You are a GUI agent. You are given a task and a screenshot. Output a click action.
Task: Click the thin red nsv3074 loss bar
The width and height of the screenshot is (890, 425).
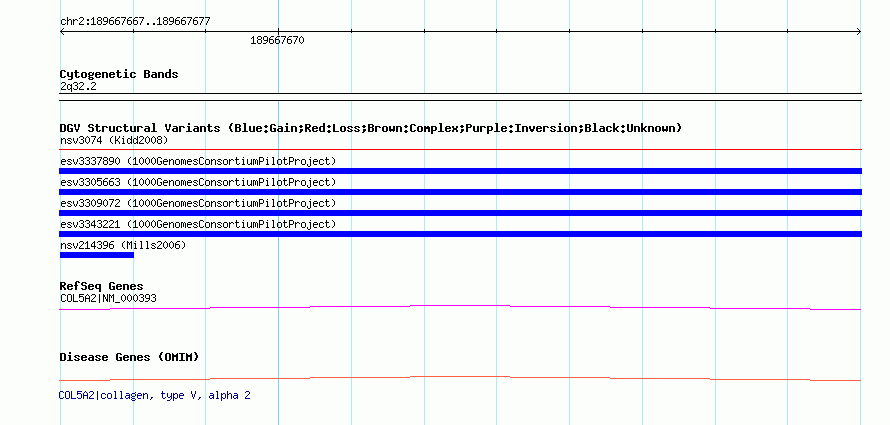[460, 150]
